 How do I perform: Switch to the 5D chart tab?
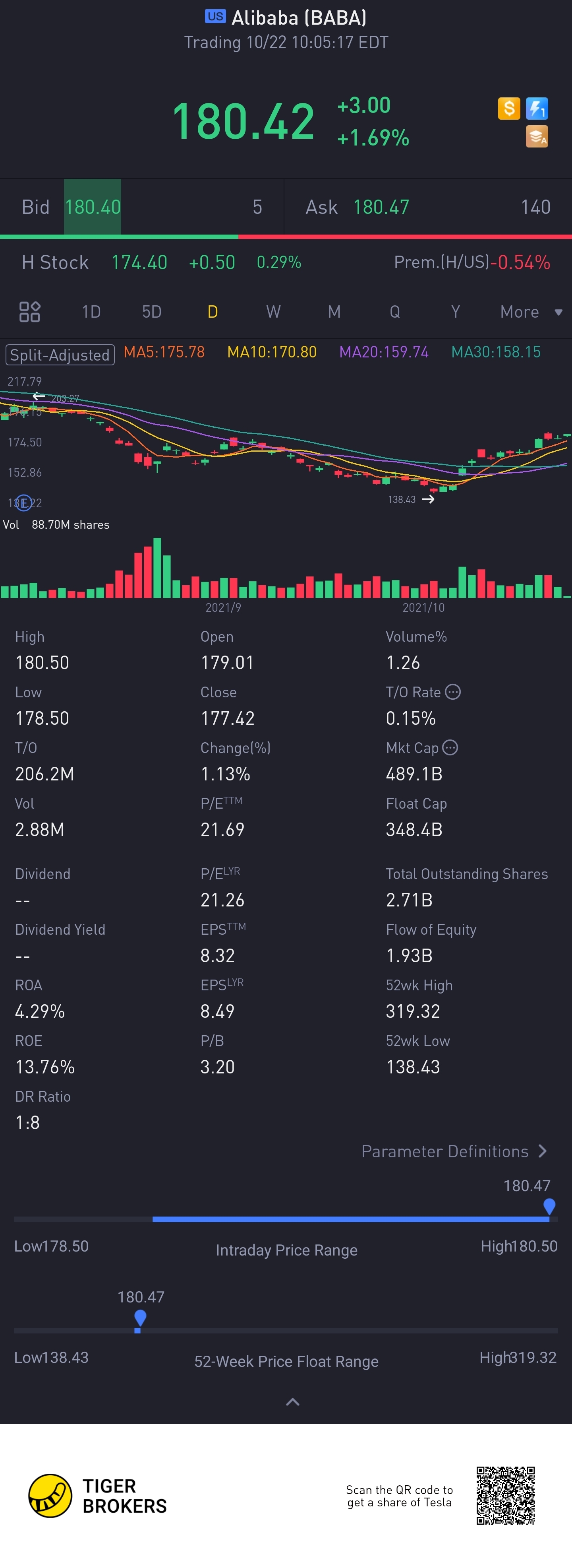point(152,312)
